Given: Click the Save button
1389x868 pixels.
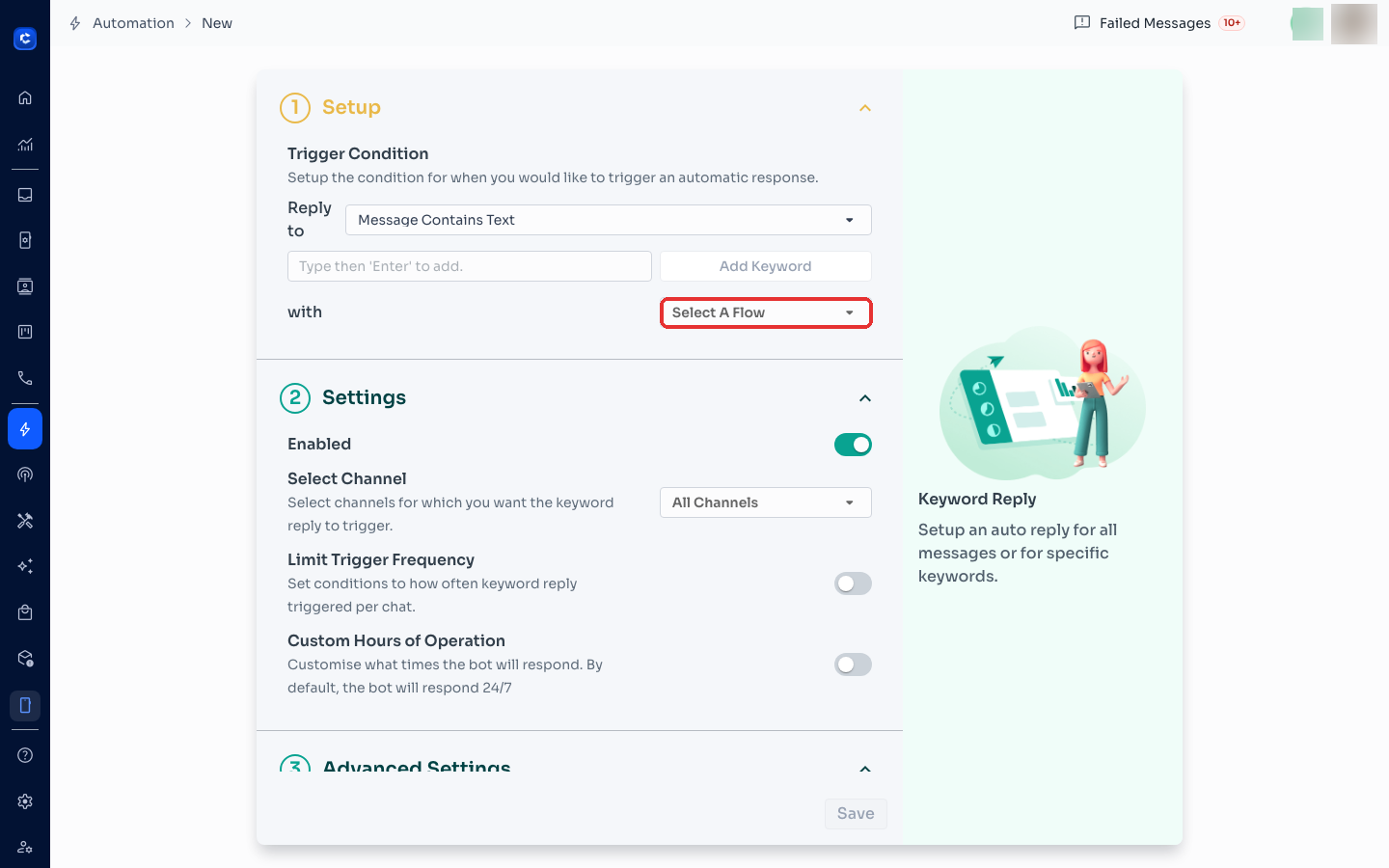Looking at the screenshot, I should pos(856,814).
